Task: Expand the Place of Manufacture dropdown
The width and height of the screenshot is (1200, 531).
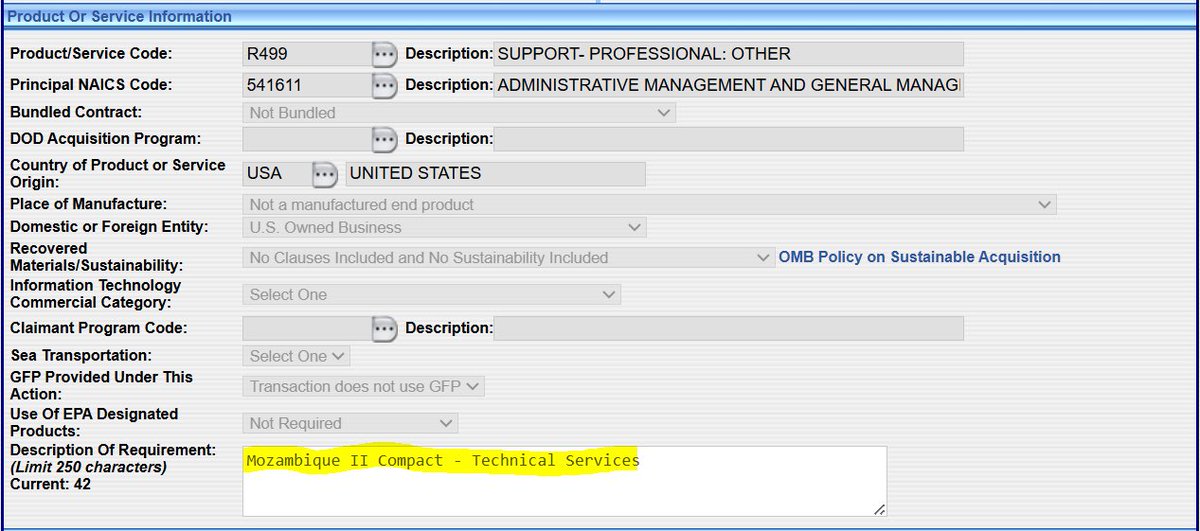Action: pyautogui.click(x=649, y=205)
